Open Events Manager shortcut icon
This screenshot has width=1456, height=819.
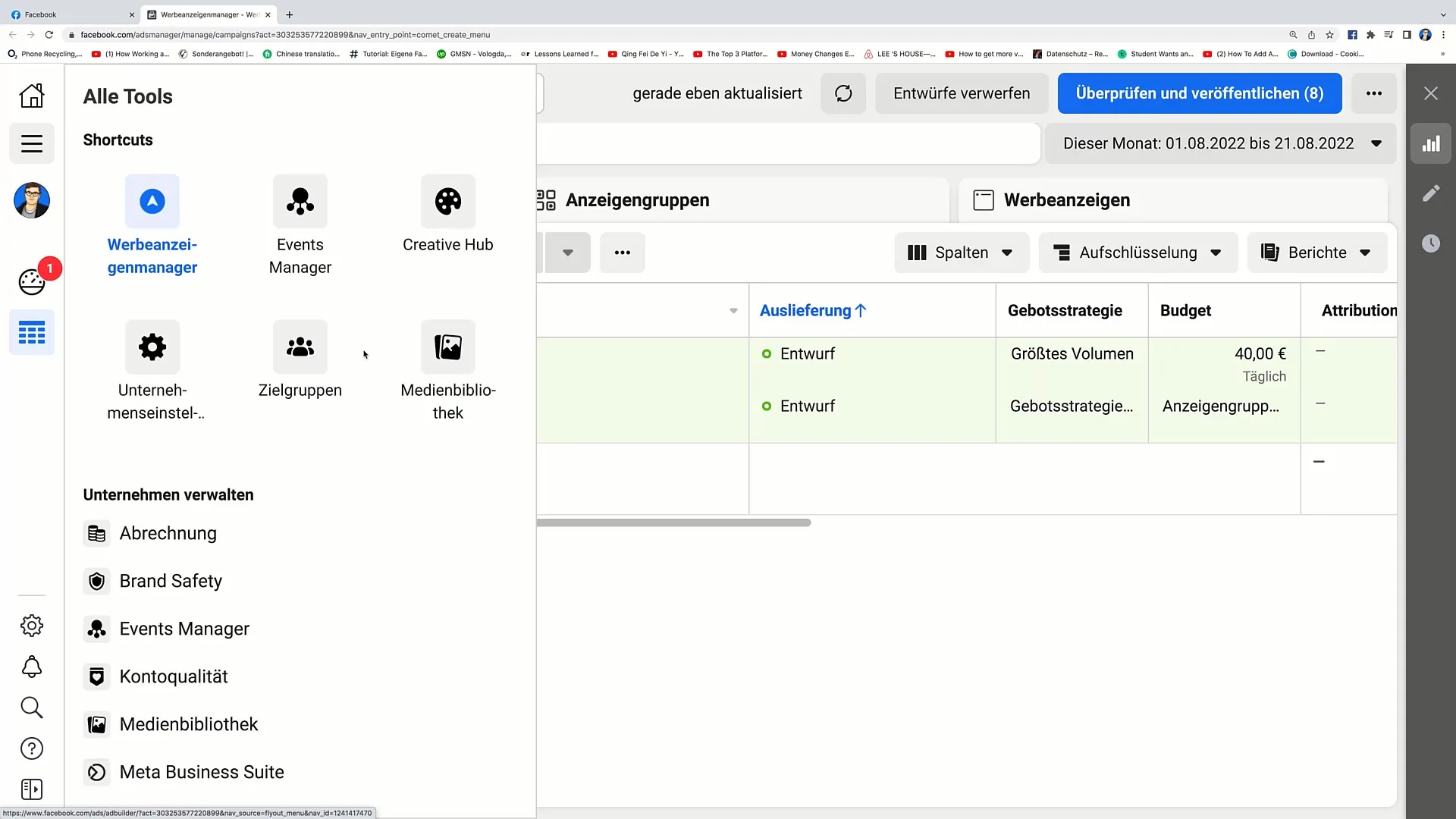300,200
